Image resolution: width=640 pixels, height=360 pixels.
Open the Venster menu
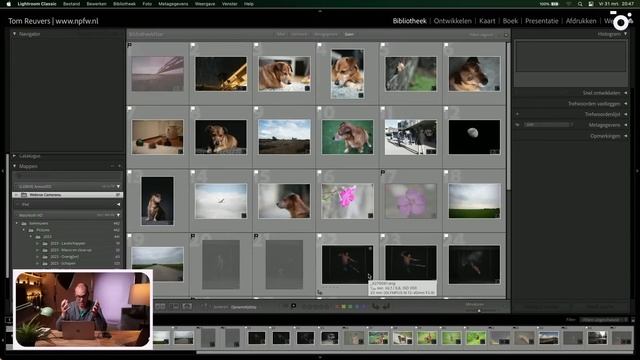click(229, 4)
